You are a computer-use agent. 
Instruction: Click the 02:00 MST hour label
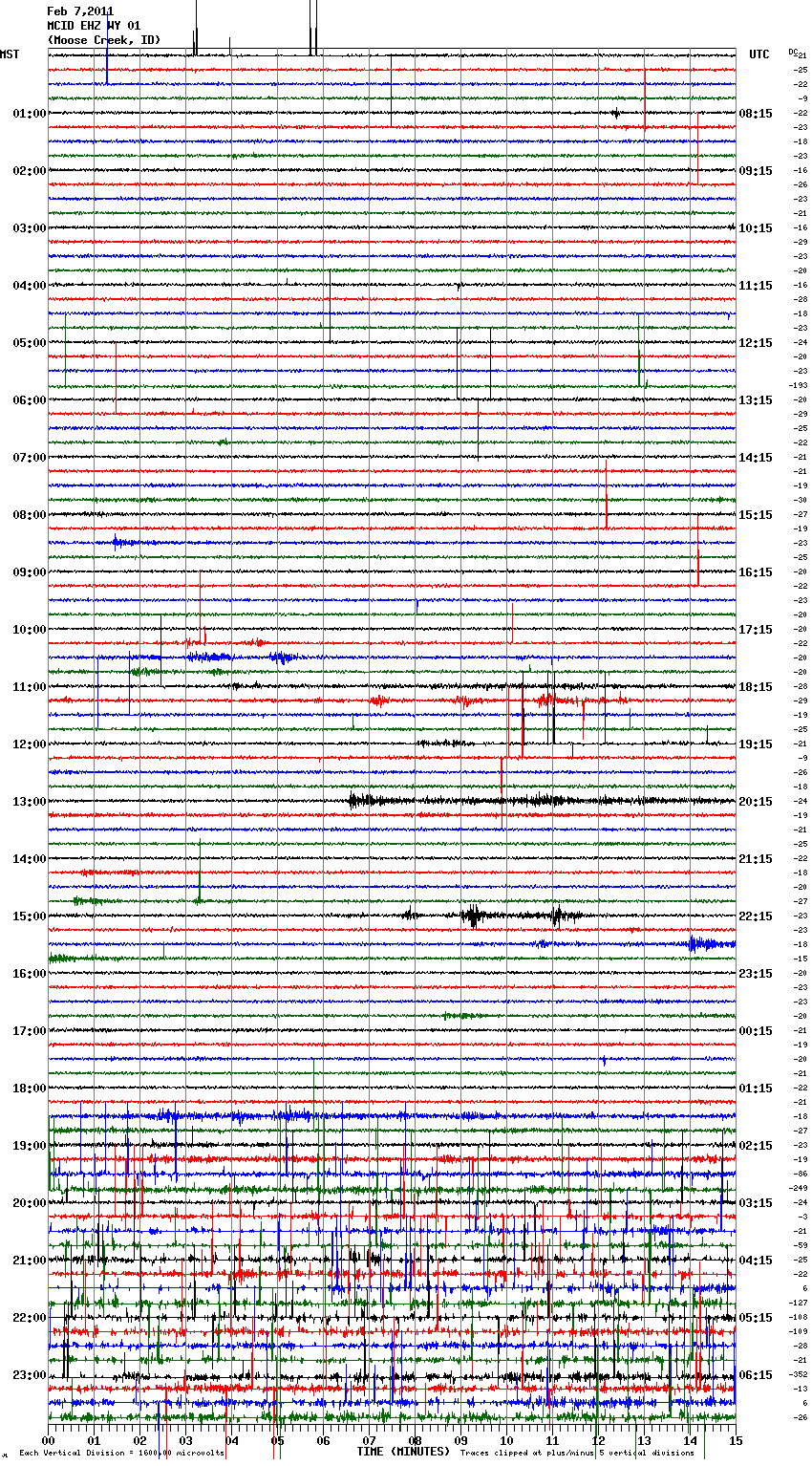pos(30,171)
